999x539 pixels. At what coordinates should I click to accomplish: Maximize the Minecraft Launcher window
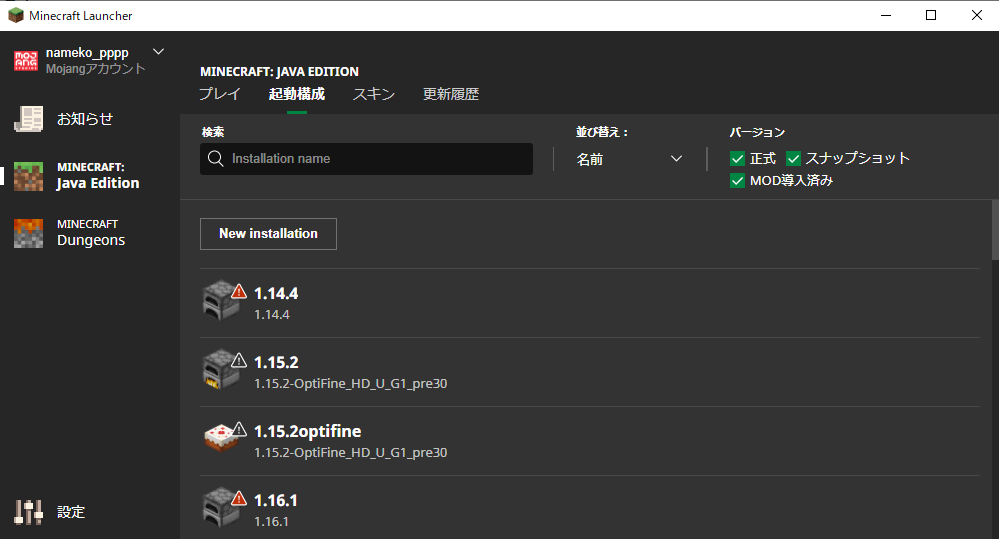[x=931, y=15]
